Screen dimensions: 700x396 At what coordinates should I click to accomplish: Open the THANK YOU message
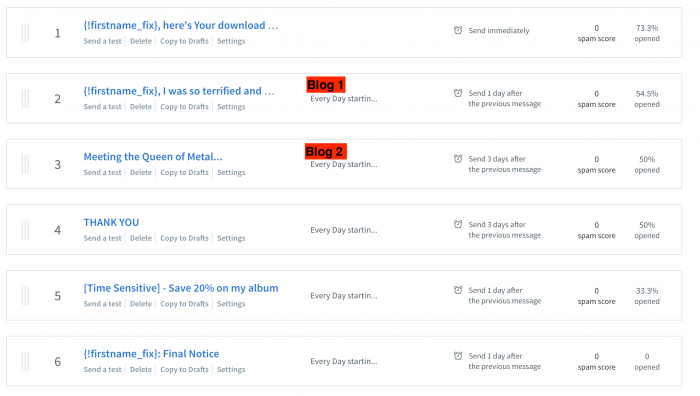[111, 222]
